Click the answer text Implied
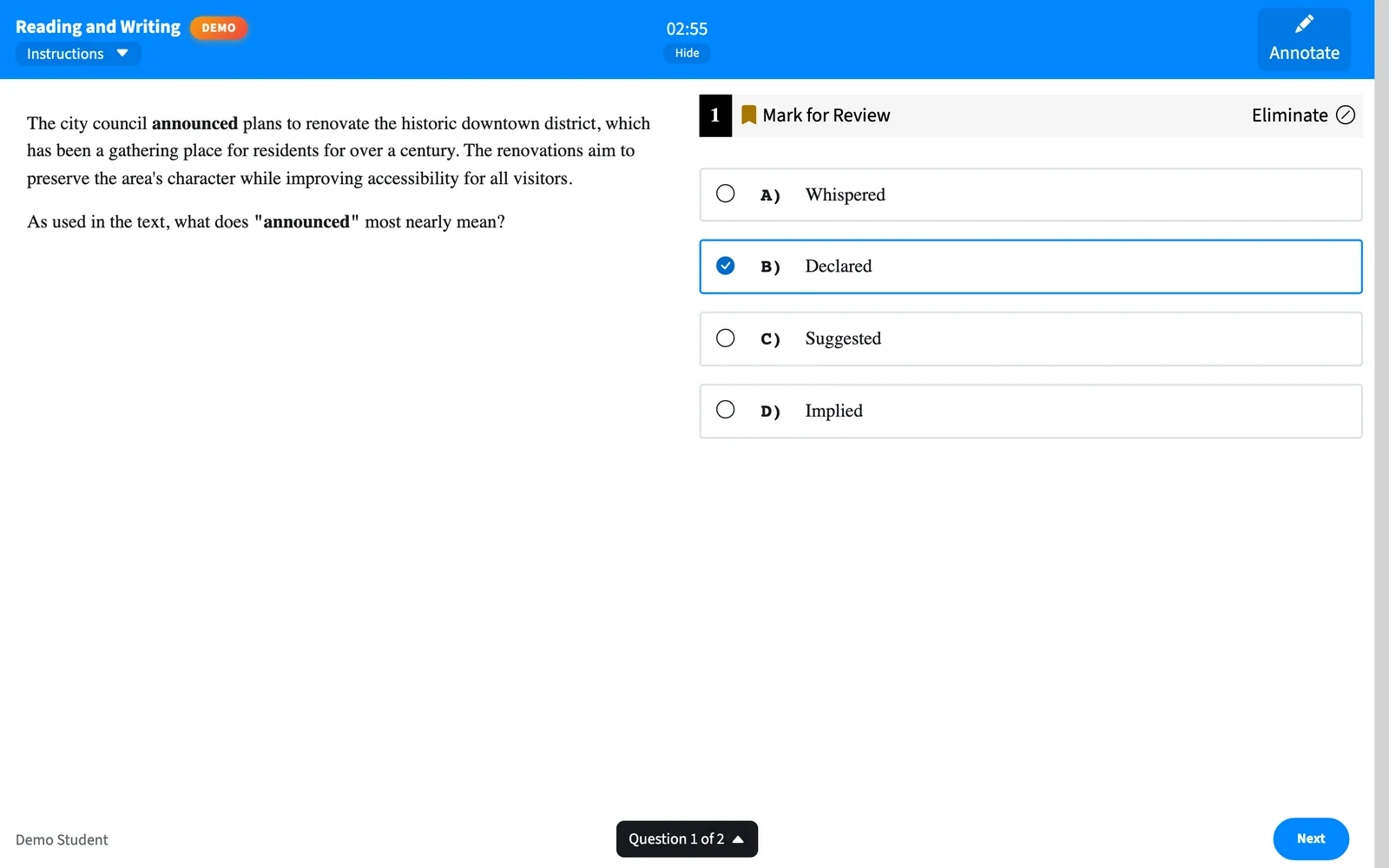Image resolution: width=1389 pixels, height=868 pixels. [833, 411]
